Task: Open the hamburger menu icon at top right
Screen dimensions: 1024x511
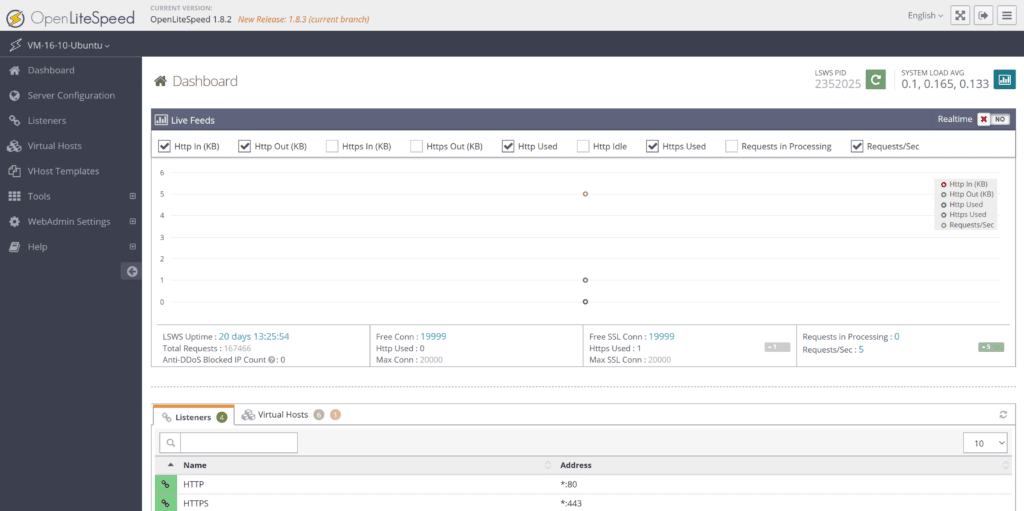Action: click(x=1007, y=15)
